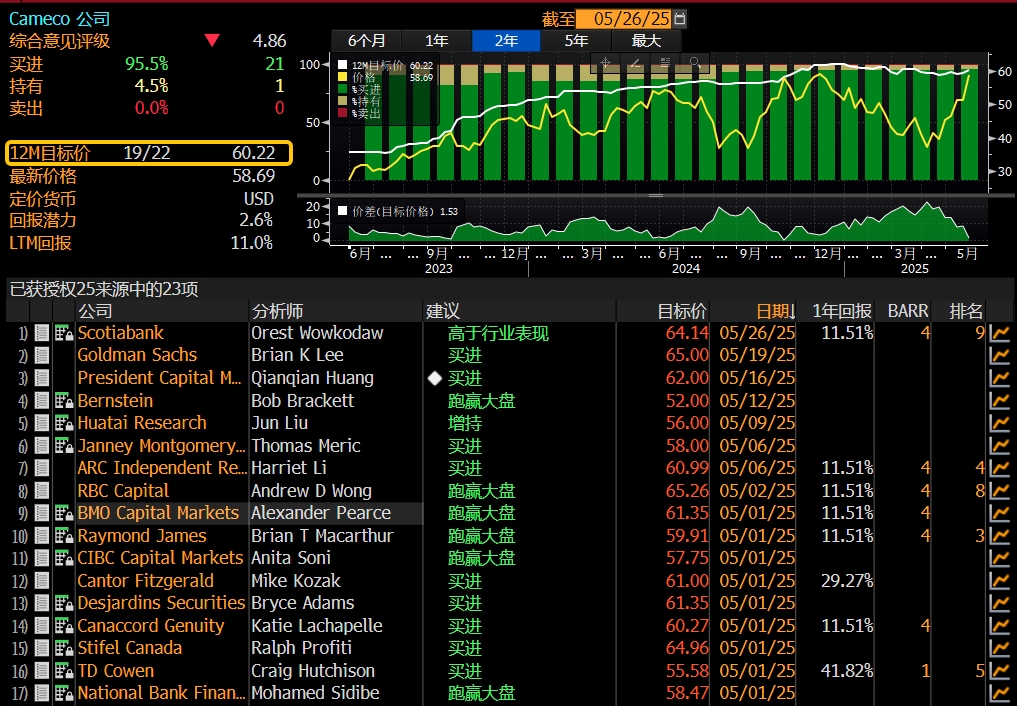Click the red %卖出 legend swatch
Image resolution: width=1017 pixels, height=706 pixels.
click(x=342, y=113)
